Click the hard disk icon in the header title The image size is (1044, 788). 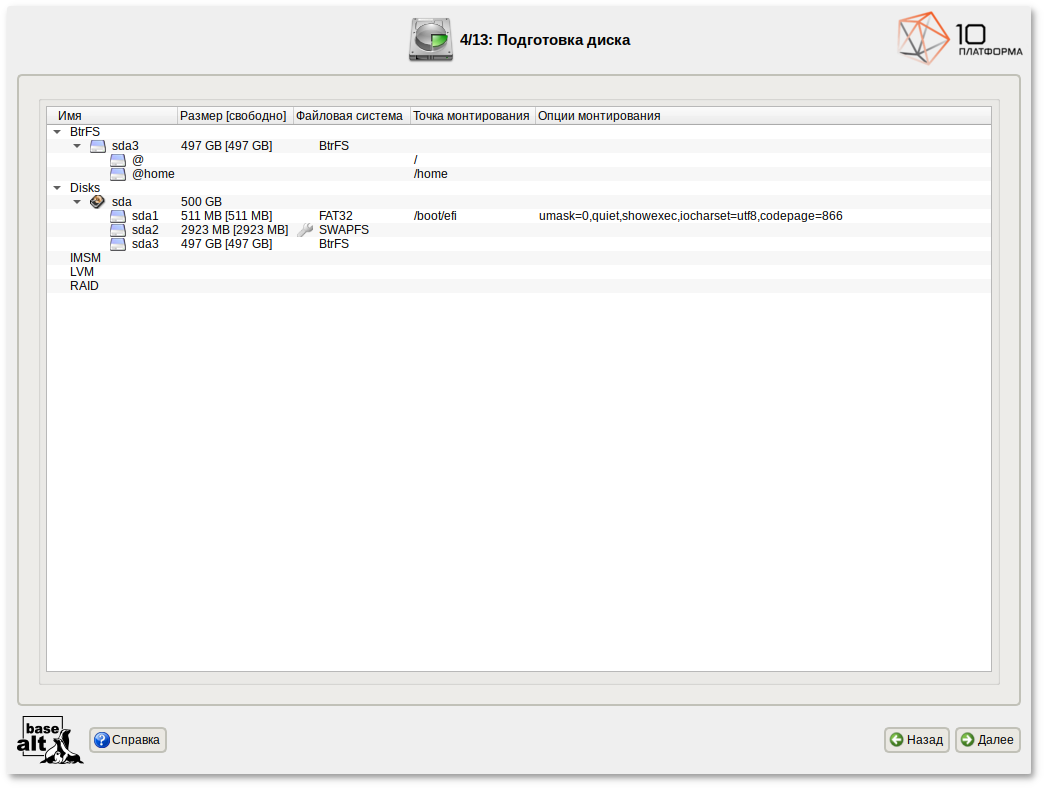(x=432, y=38)
